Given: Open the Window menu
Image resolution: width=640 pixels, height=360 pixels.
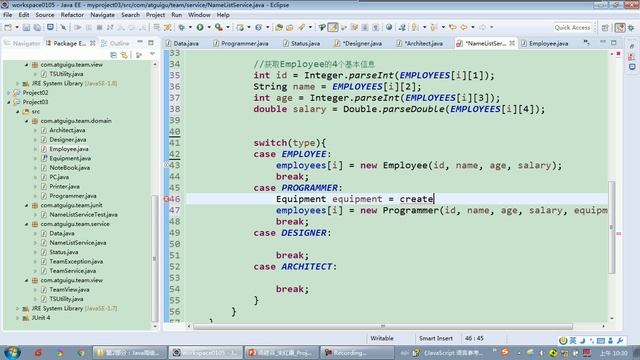Looking at the screenshot, I should click(199, 15).
